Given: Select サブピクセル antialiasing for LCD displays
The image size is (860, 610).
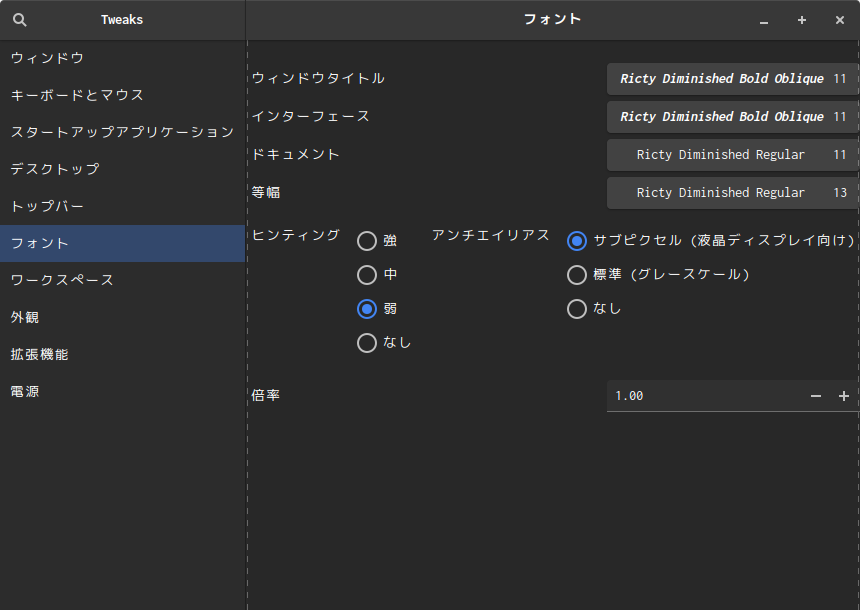Looking at the screenshot, I should tap(577, 241).
